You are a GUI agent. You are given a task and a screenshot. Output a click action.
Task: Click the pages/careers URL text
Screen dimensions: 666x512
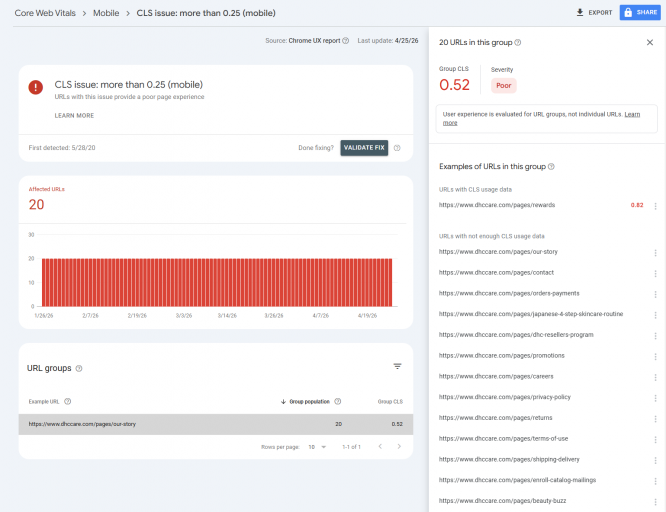pos(496,376)
